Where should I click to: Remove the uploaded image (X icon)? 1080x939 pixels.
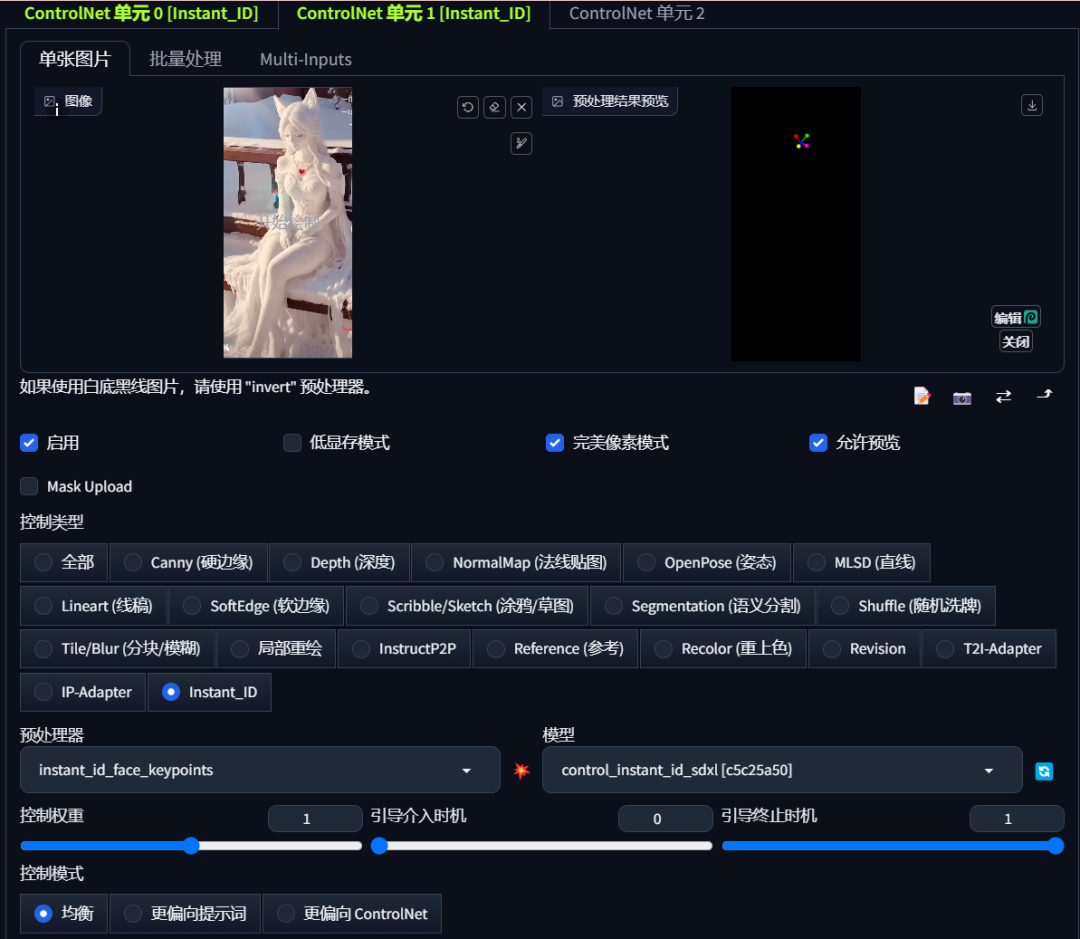[x=520, y=107]
